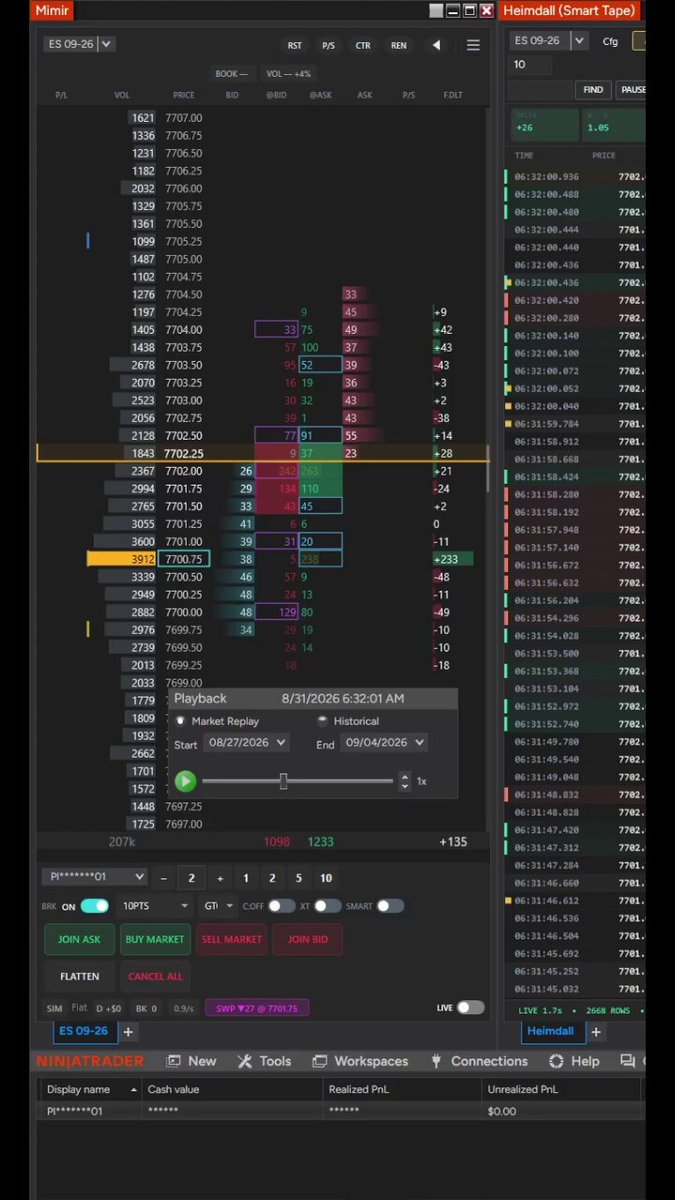
Task: Click the minus quantity button
Action: click(x=163, y=878)
